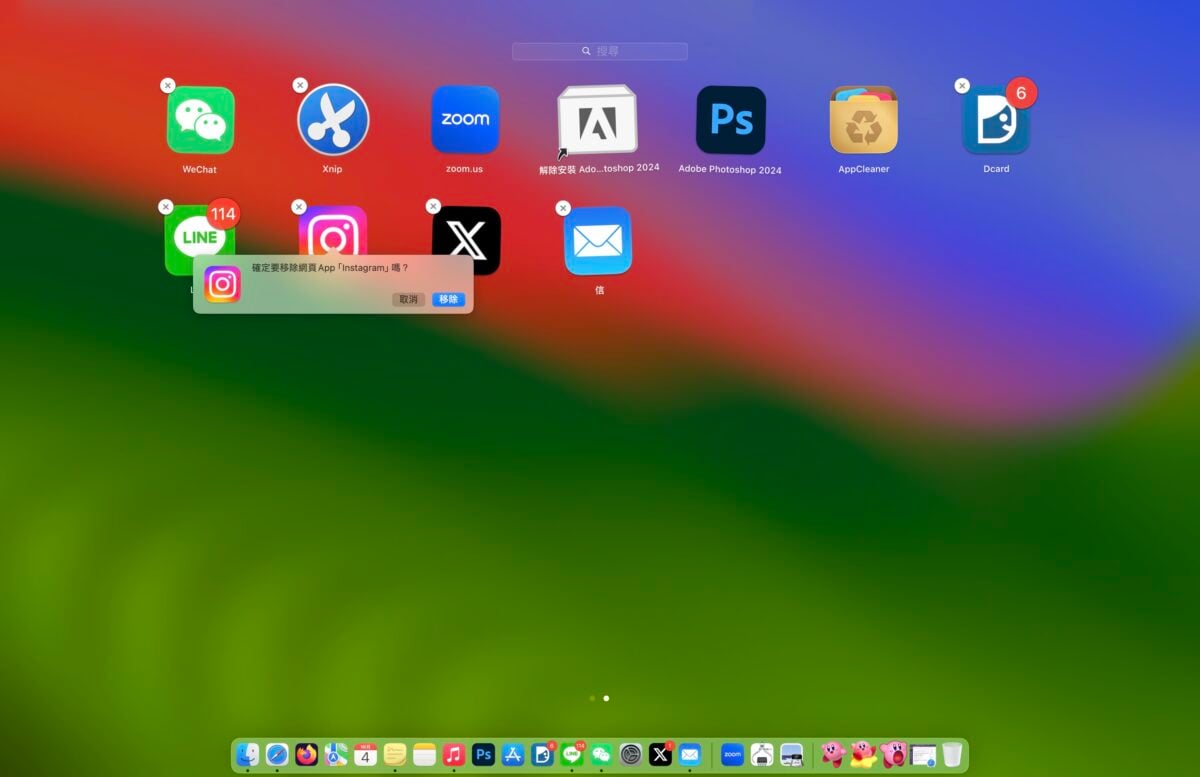Open LINE from the Dock
1200x777 pixels.
[x=572, y=754]
